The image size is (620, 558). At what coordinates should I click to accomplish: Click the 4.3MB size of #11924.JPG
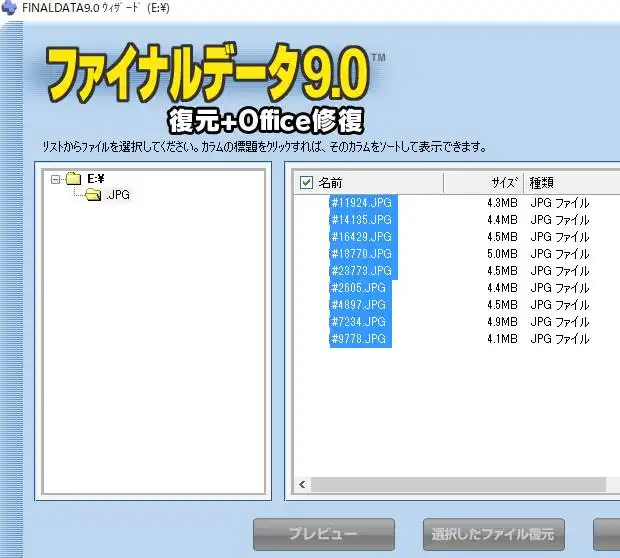(502, 203)
